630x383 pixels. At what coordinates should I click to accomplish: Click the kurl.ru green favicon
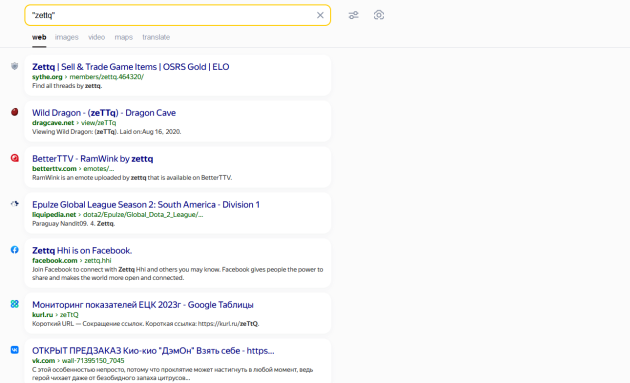coord(14,304)
